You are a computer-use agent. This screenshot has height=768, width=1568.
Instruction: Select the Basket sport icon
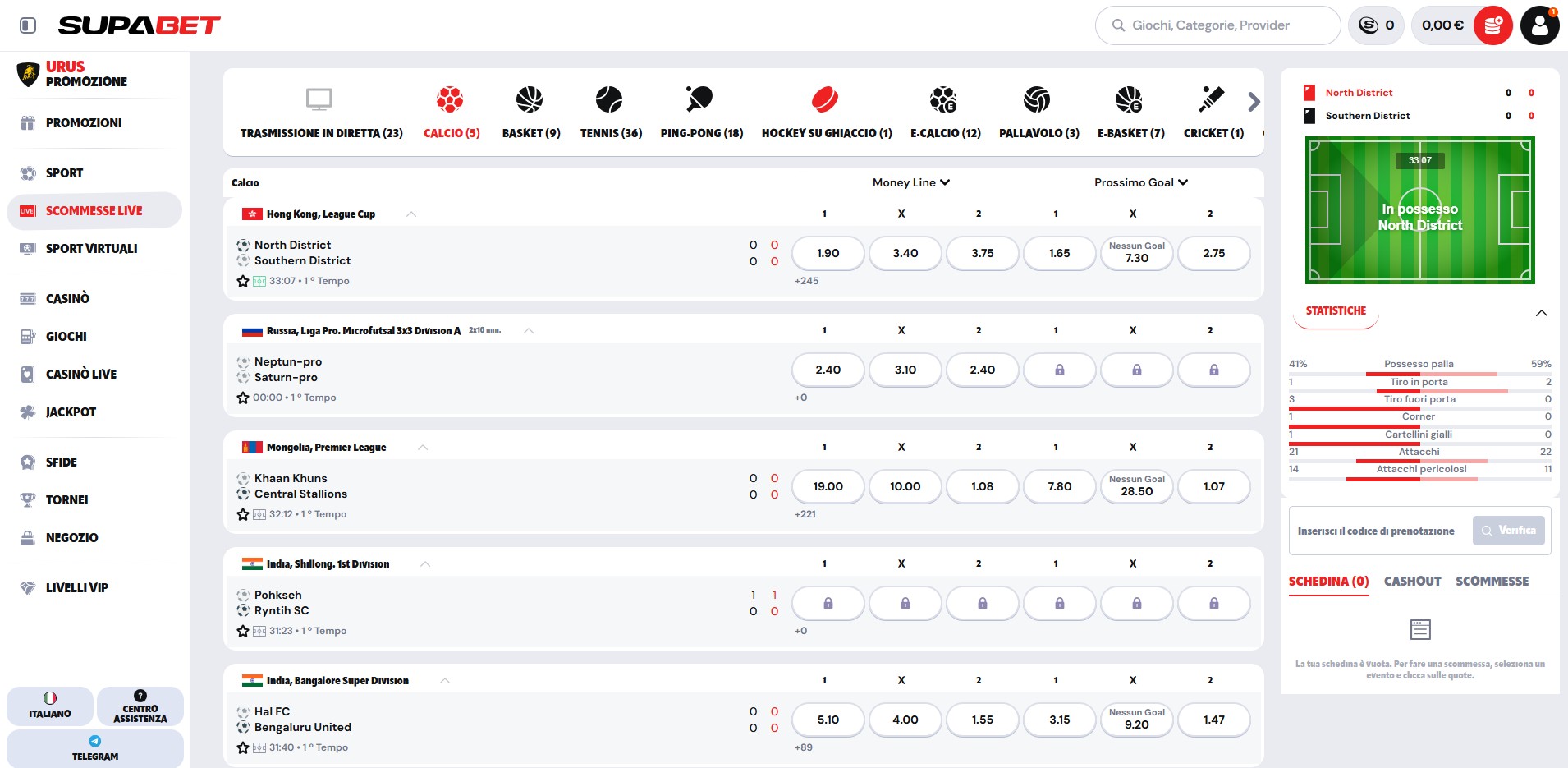[x=530, y=99]
